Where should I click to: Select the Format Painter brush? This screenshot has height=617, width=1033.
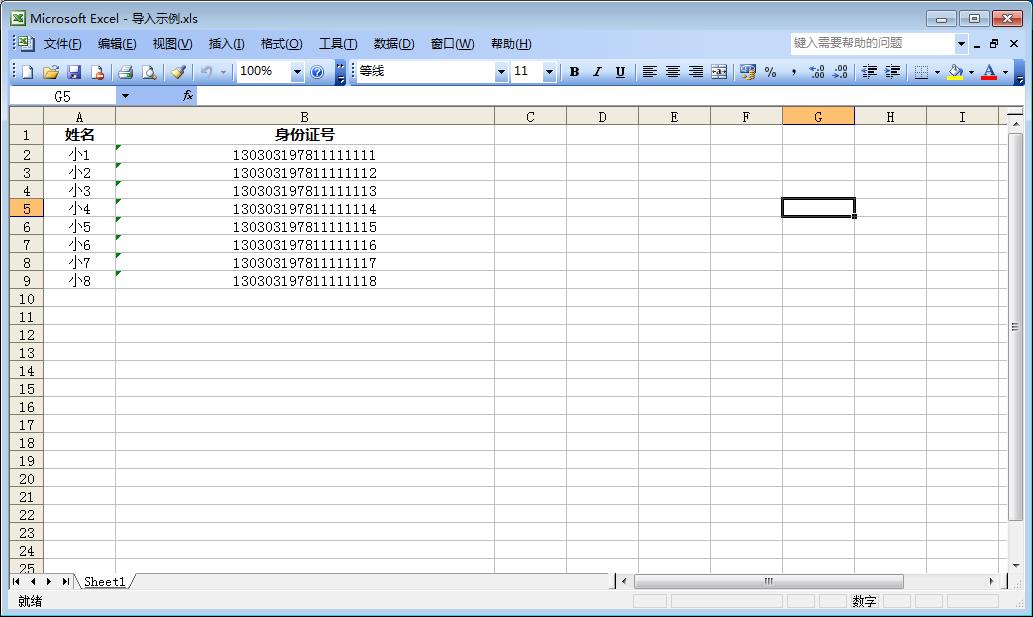pos(178,72)
